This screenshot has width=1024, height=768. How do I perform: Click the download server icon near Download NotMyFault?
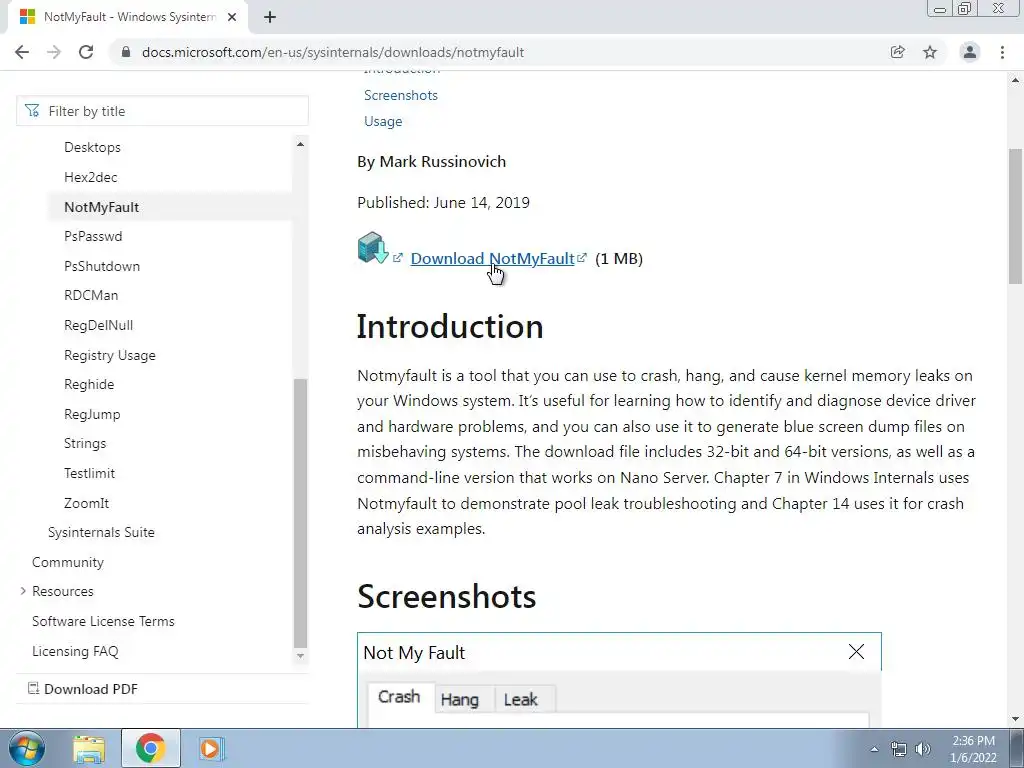(373, 248)
